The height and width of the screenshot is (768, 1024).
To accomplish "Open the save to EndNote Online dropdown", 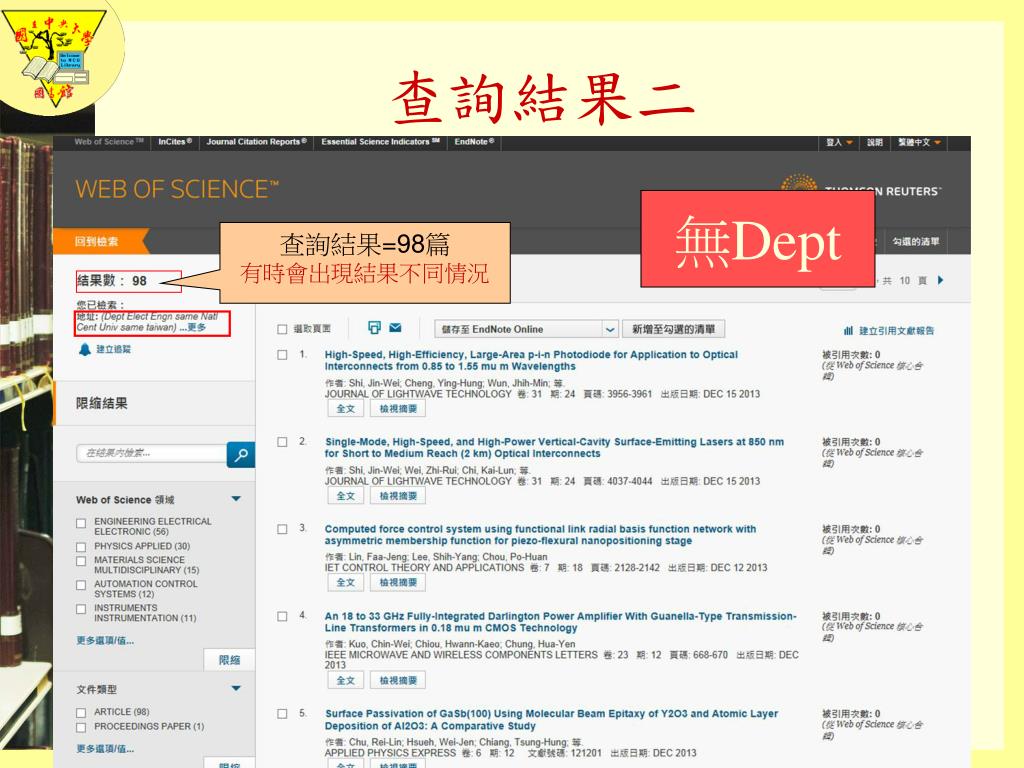I will coord(526,329).
